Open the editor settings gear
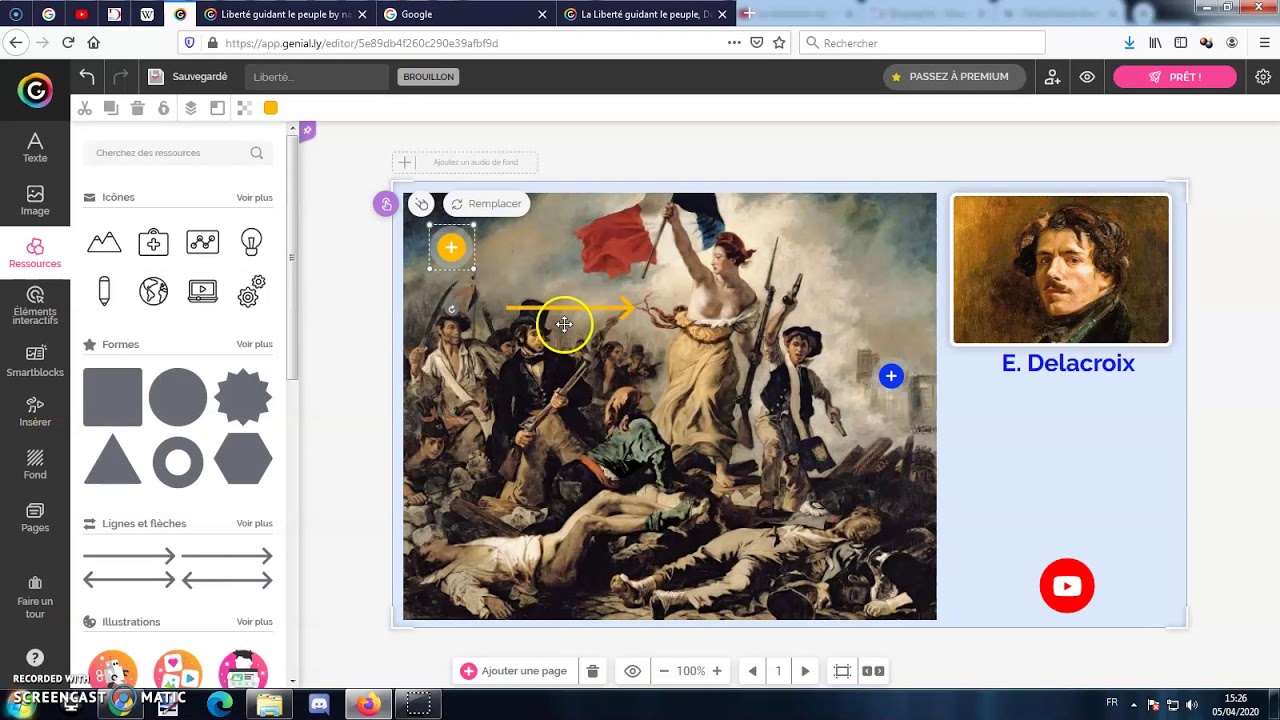 tap(1263, 77)
